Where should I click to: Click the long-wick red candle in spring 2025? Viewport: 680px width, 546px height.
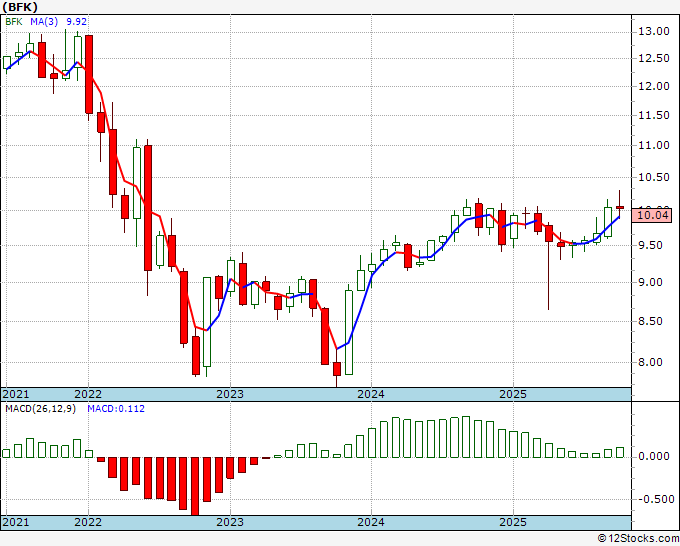pyautogui.click(x=549, y=233)
